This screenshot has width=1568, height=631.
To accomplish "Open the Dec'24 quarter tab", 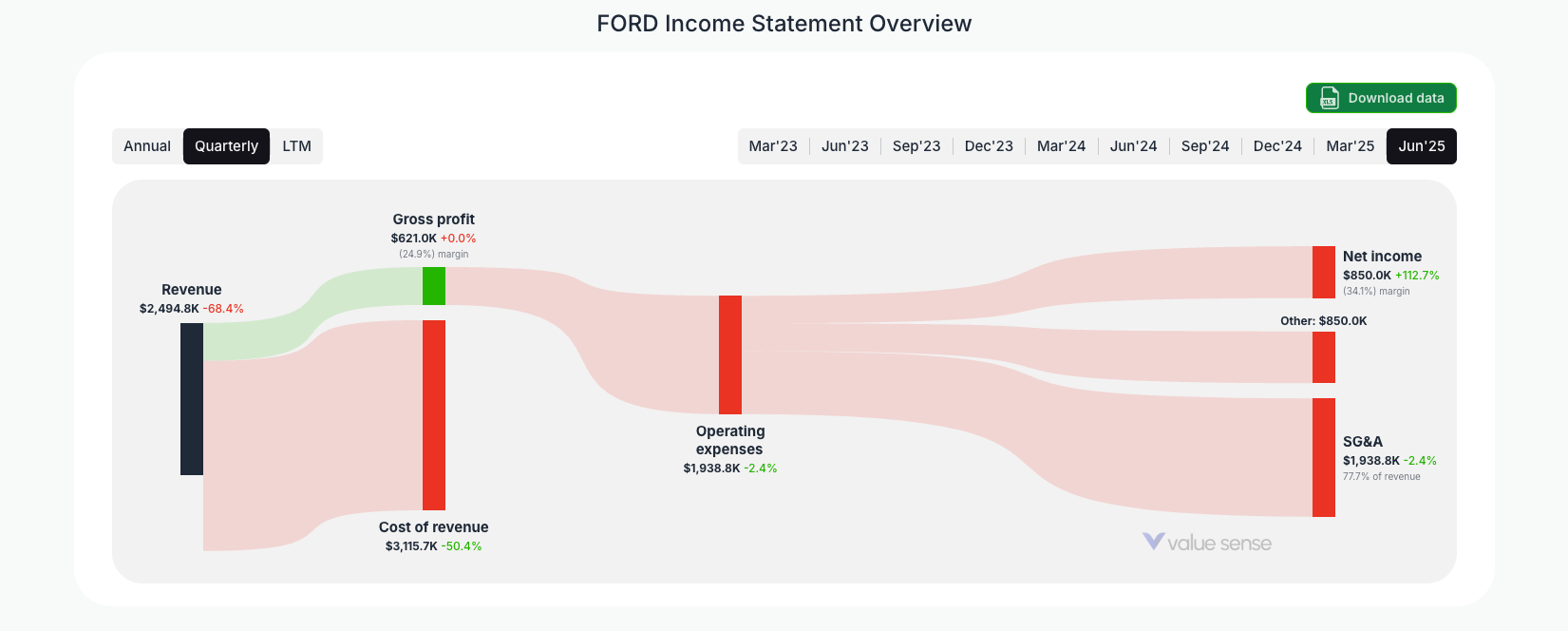I will click(x=1277, y=145).
